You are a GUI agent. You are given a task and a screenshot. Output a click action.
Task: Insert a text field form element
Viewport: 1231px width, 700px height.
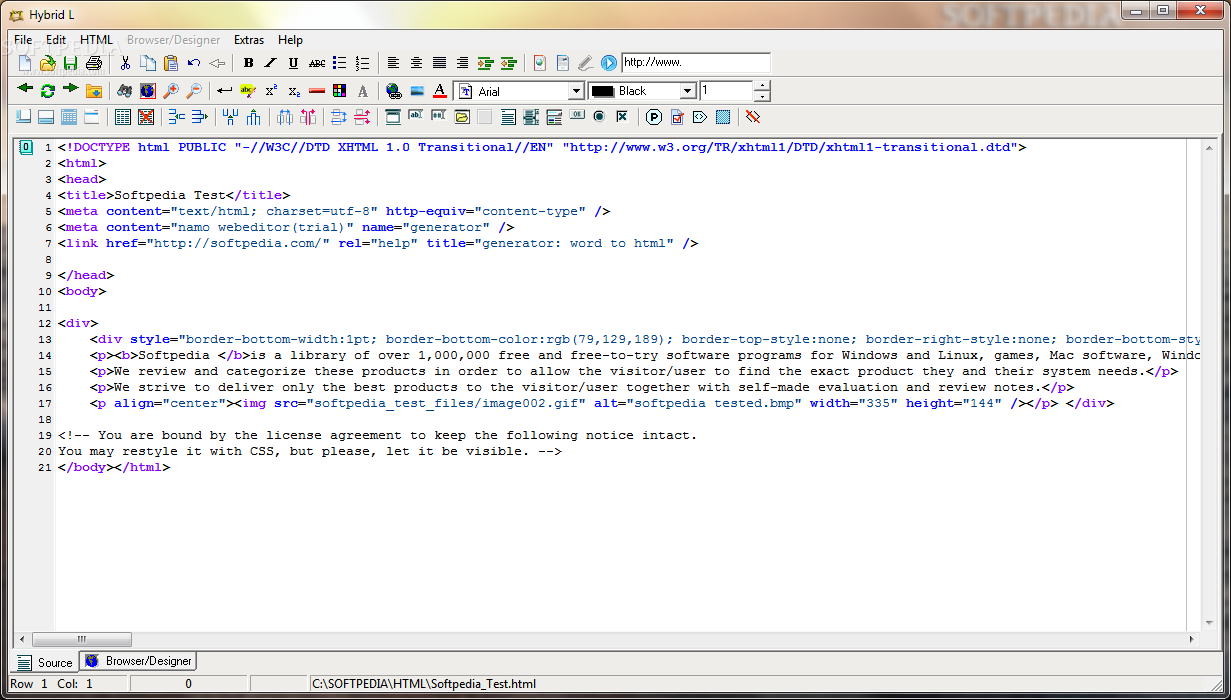coord(416,117)
